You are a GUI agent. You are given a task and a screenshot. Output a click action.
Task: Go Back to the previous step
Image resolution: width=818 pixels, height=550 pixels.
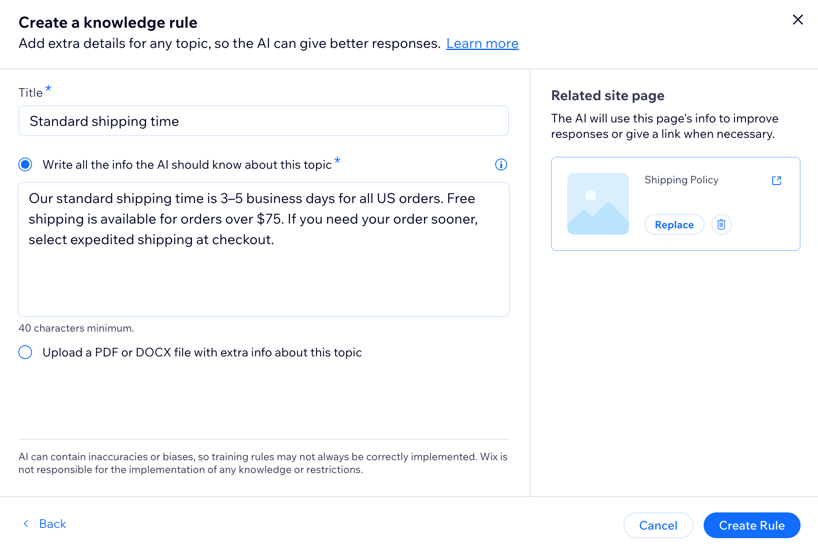click(x=45, y=524)
